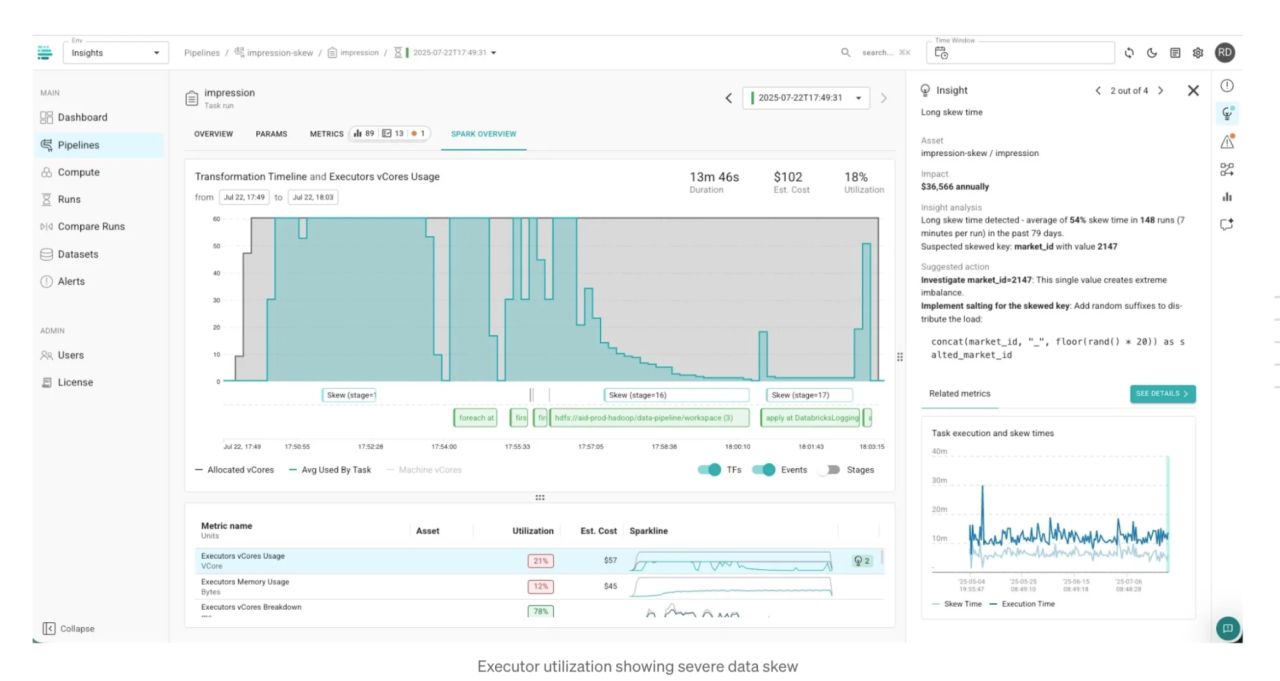Click the See Details button

[x=1163, y=394]
